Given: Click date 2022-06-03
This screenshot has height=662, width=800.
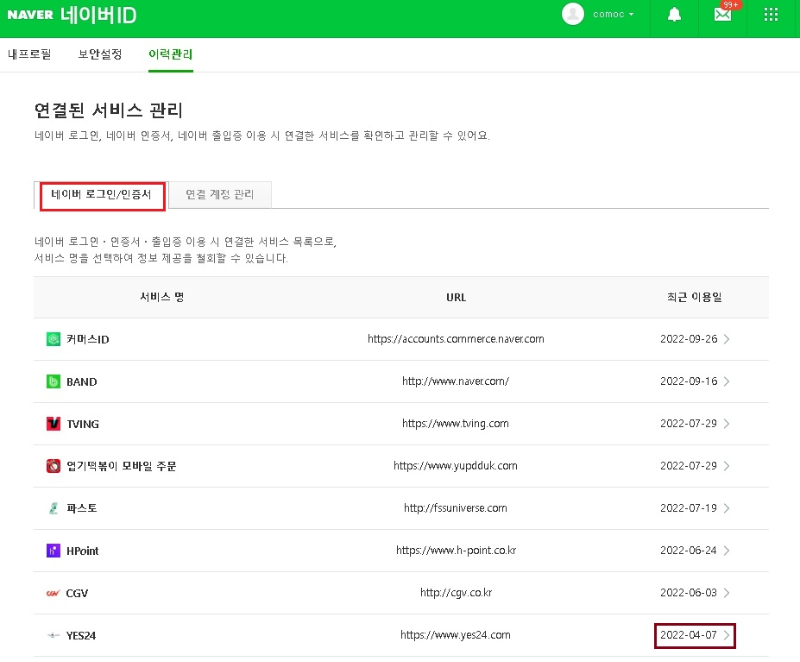Looking at the screenshot, I should (x=689, y=593).
